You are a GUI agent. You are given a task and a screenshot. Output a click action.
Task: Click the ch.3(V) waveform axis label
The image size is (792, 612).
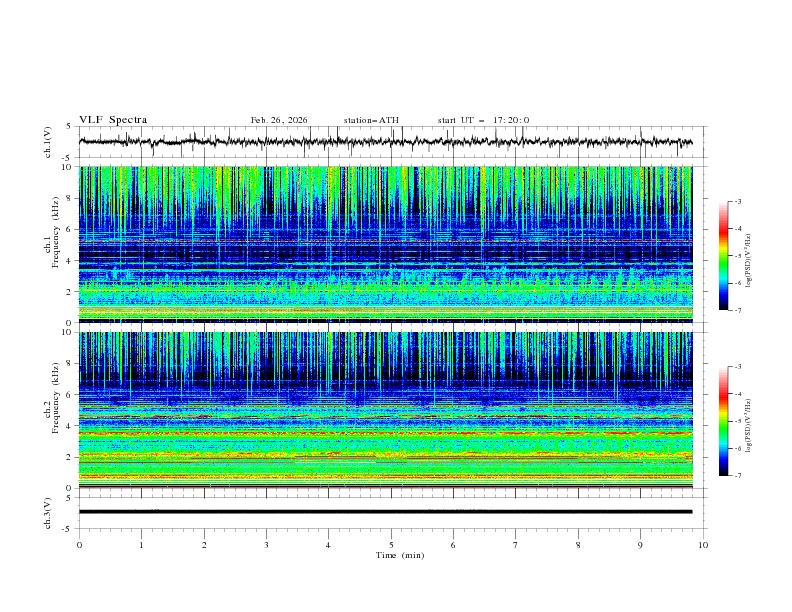click(x=48, y=513)
